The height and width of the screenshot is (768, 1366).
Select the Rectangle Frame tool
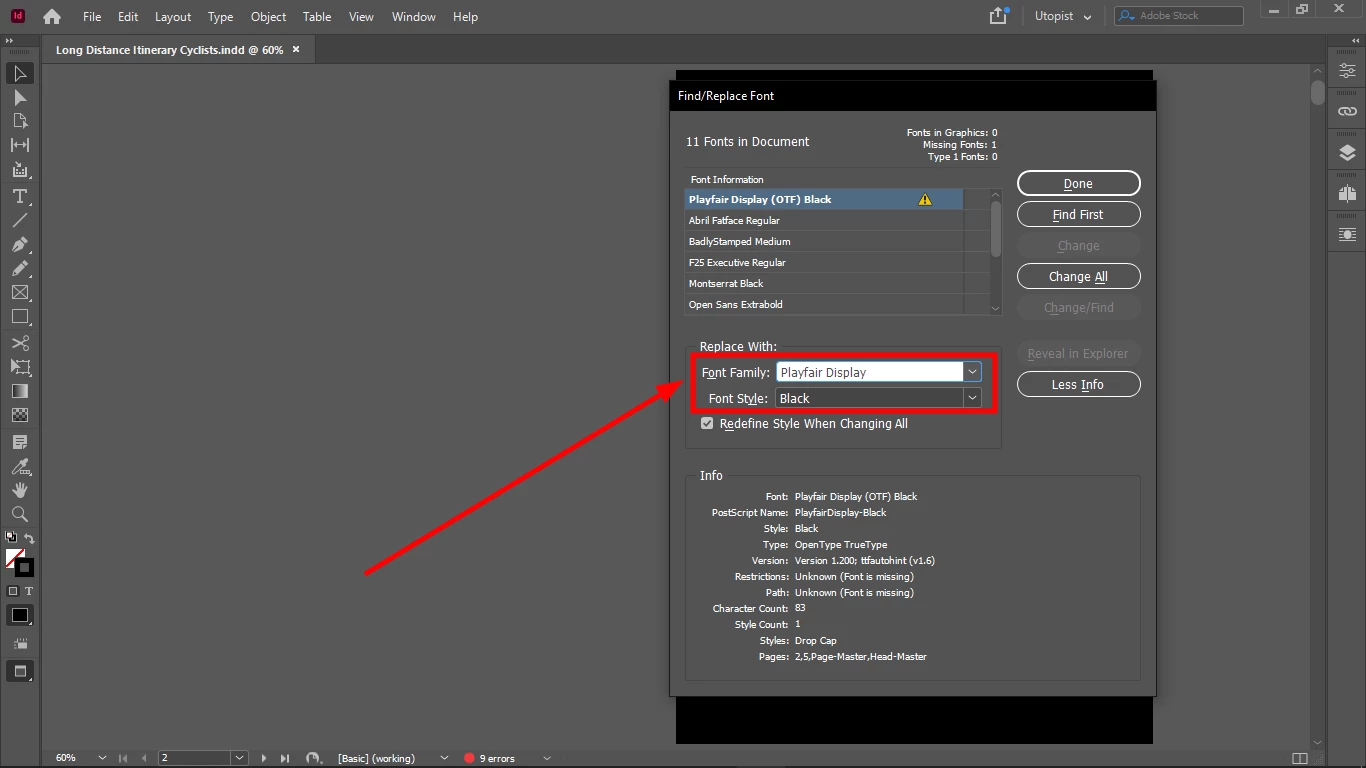click(20, 293)
